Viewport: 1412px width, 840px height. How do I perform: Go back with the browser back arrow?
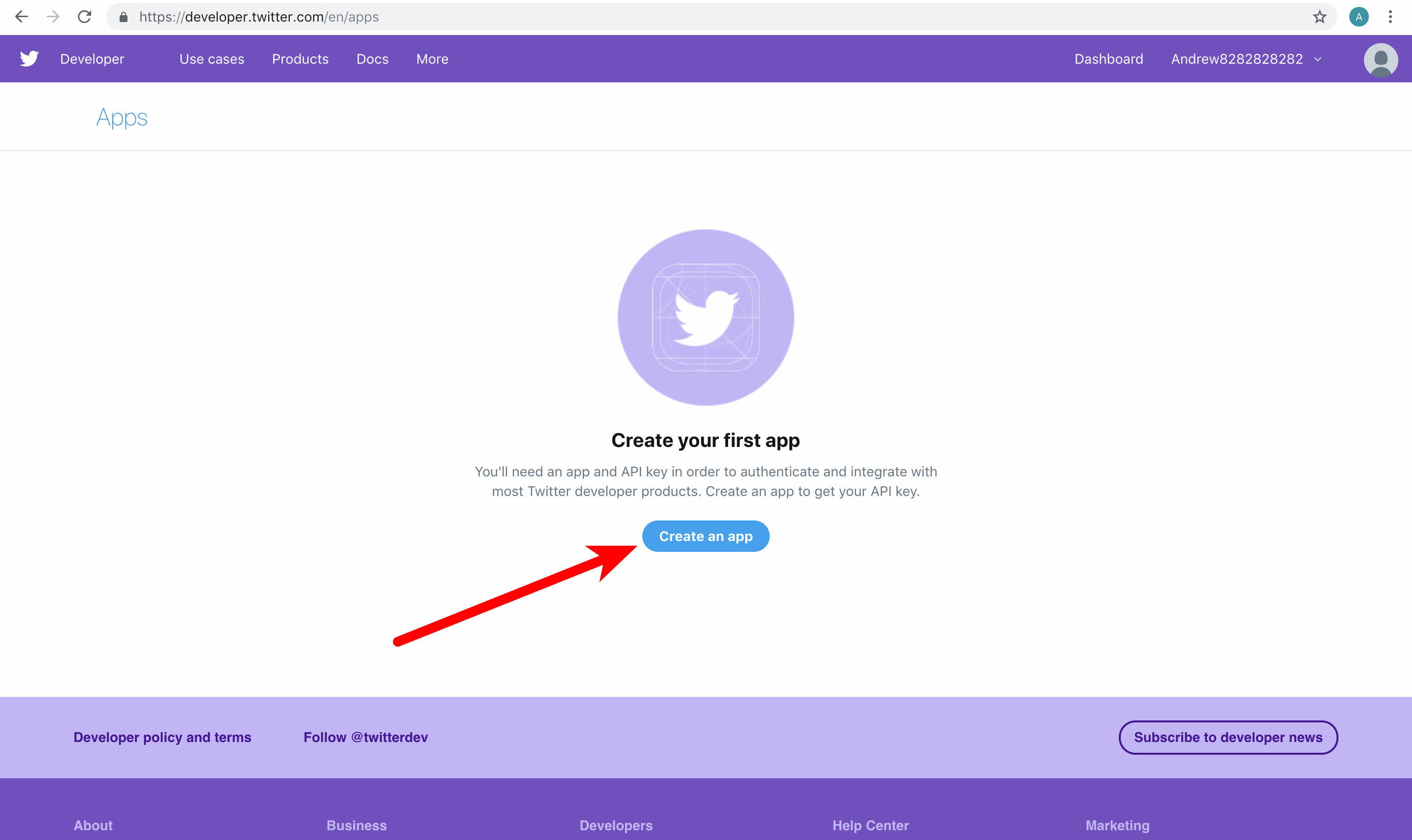coord(22,17)
